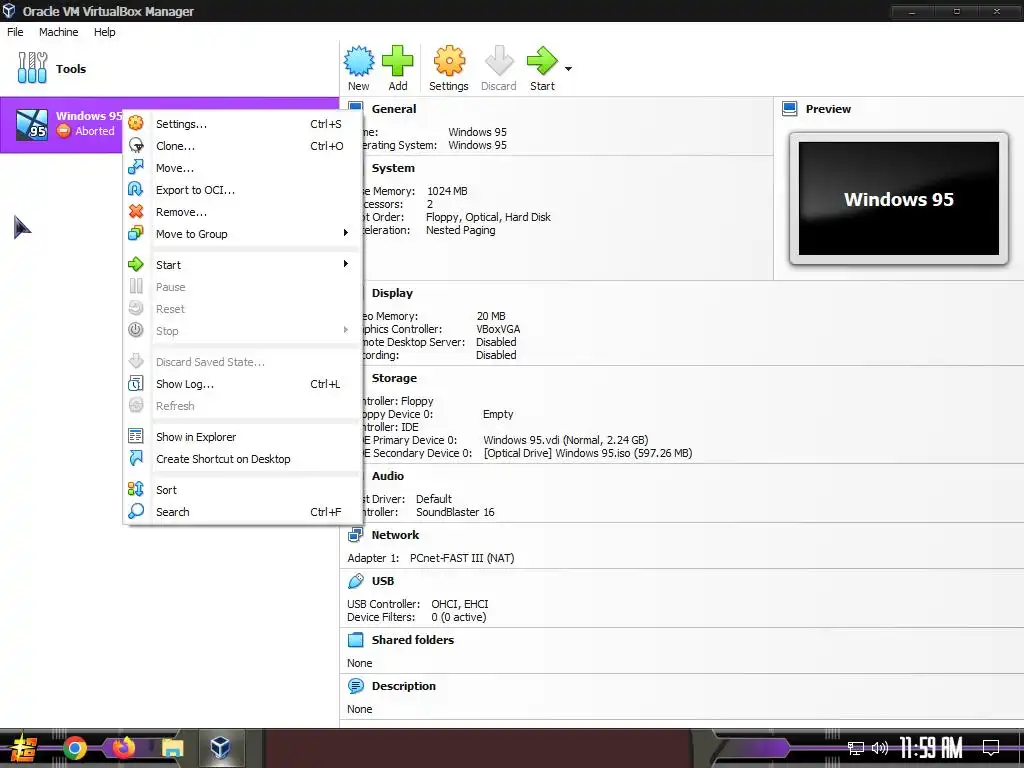Click the gear icon beside Settings... in menu
The width and height of the screenshot is (1024, 768).
(136, 123)
